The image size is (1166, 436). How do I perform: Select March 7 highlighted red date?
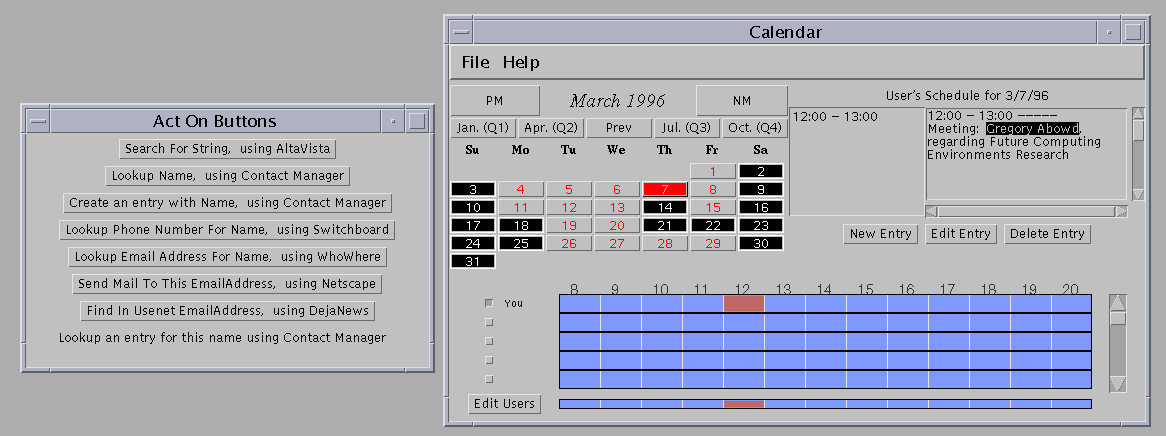point(664,189)
